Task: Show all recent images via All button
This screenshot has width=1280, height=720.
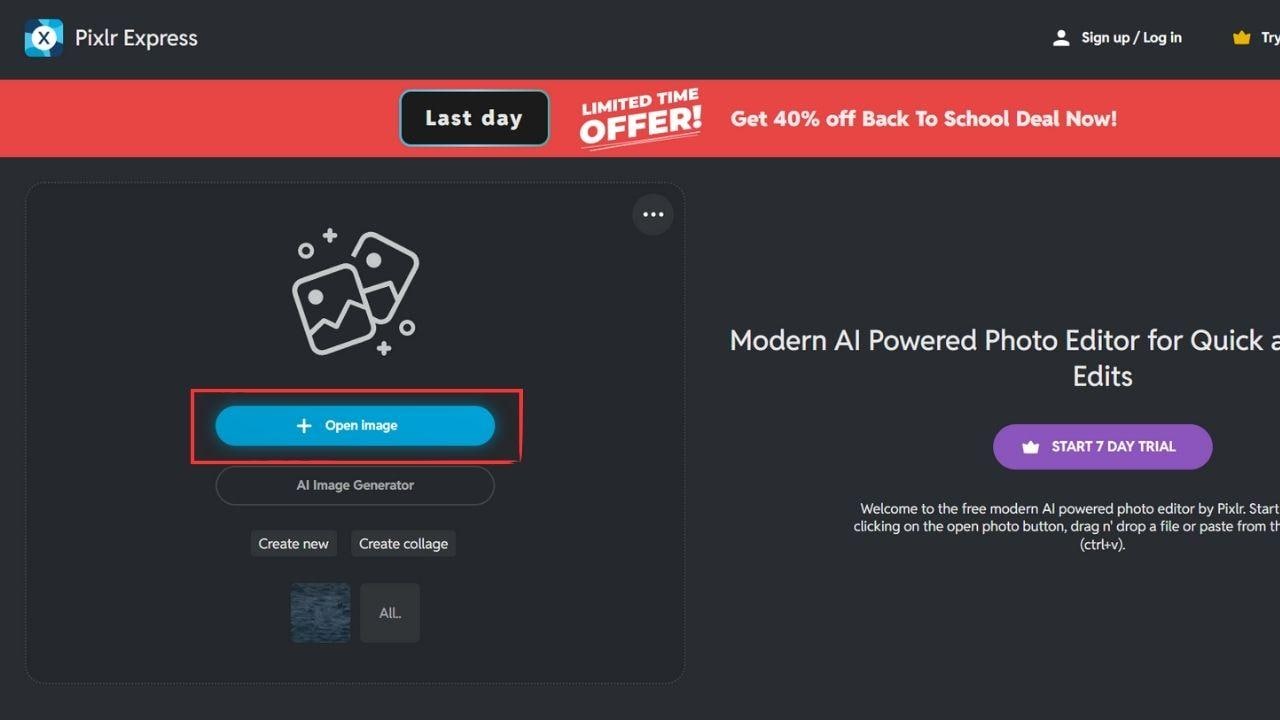Action: (390, 613)
